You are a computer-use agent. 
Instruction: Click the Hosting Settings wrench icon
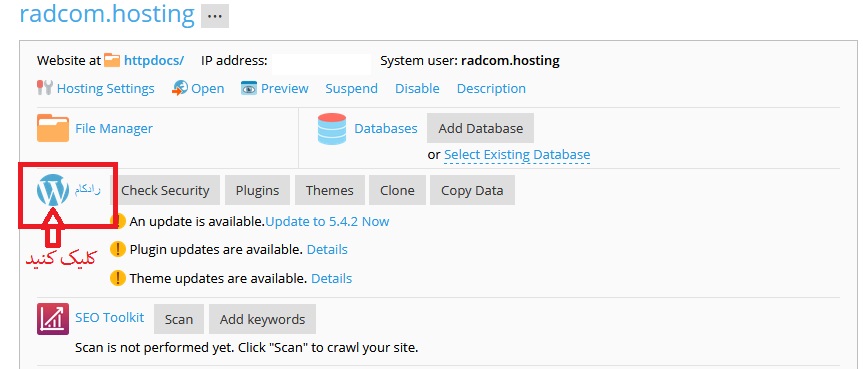point(45,88)
